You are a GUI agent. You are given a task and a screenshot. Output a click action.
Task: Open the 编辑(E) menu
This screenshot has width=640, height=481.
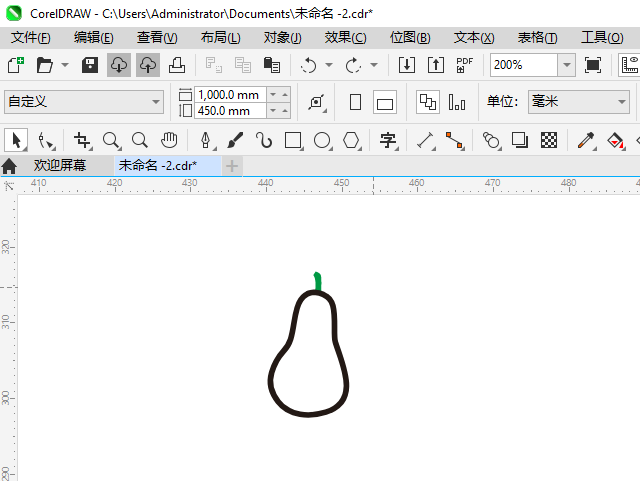(93, 38)
